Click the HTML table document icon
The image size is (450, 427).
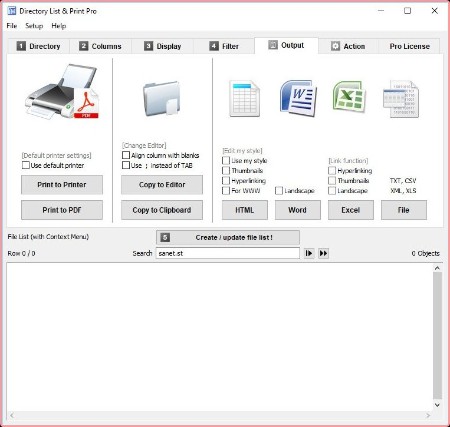(244, 98)
